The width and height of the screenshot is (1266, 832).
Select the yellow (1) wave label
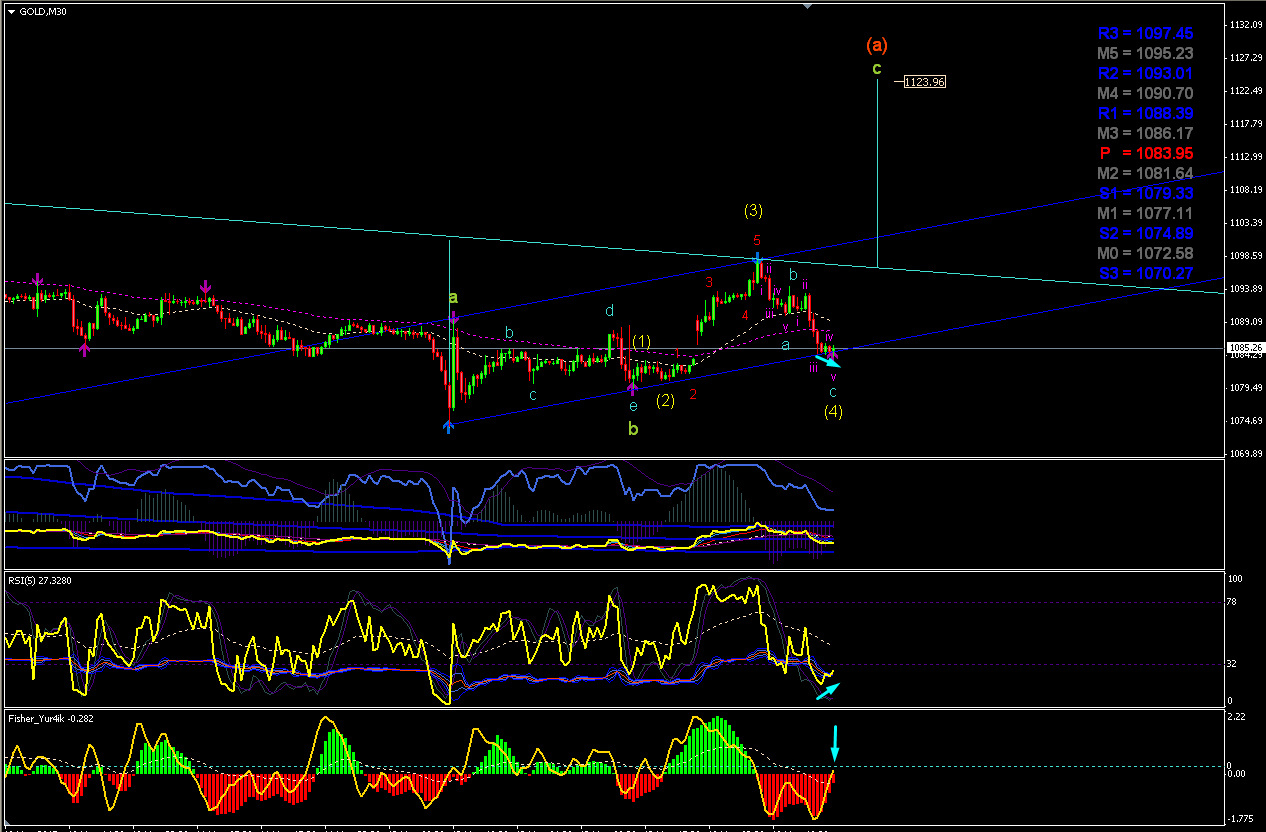point(641,342)
